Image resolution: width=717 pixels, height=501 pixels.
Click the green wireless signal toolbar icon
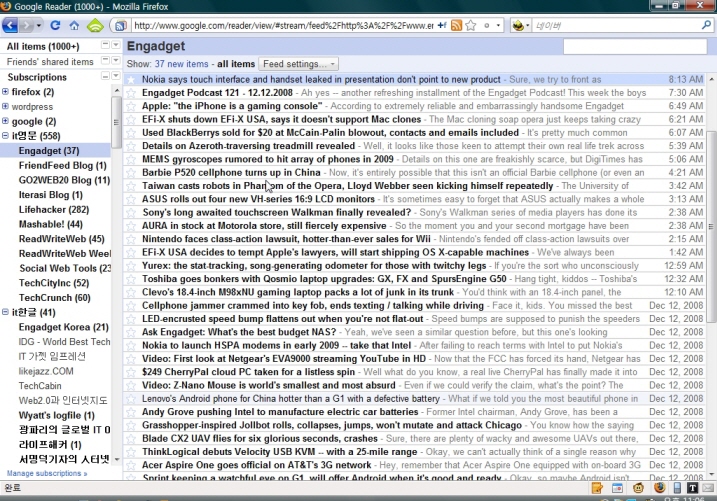[x=95, y=25]
